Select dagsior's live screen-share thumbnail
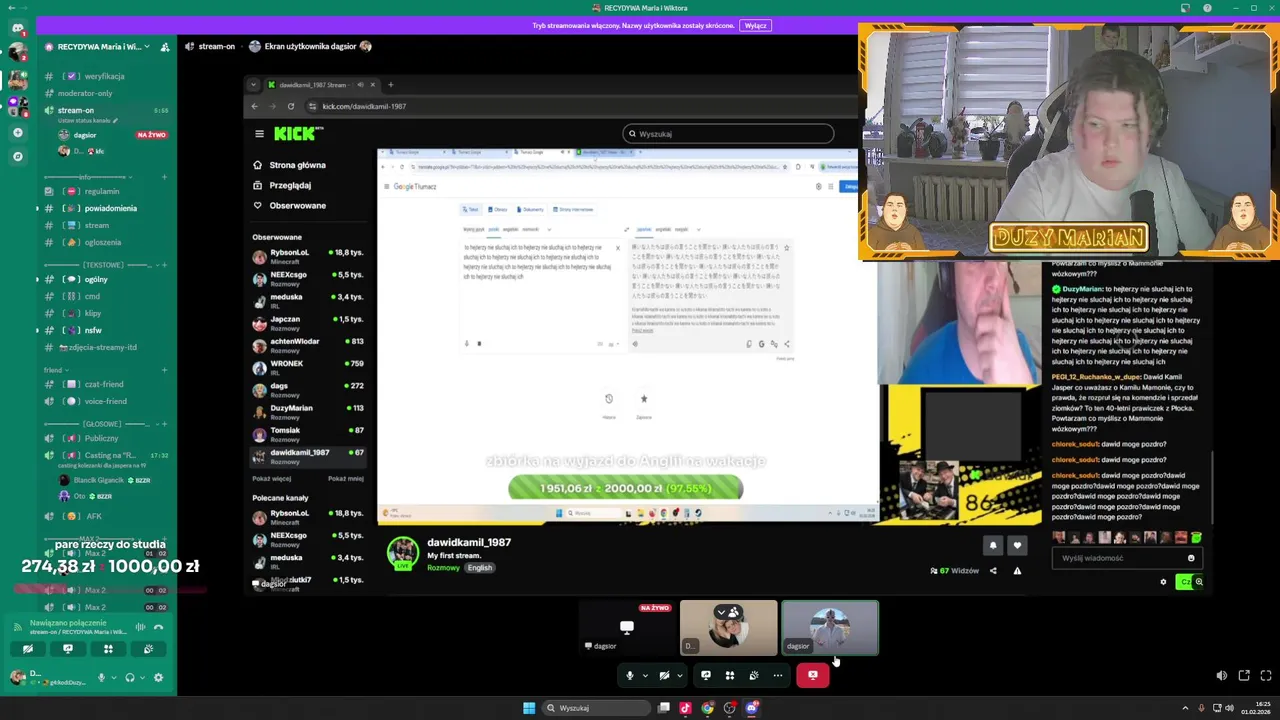Viewport: 1280px width, 720px height. pos(627,628)
